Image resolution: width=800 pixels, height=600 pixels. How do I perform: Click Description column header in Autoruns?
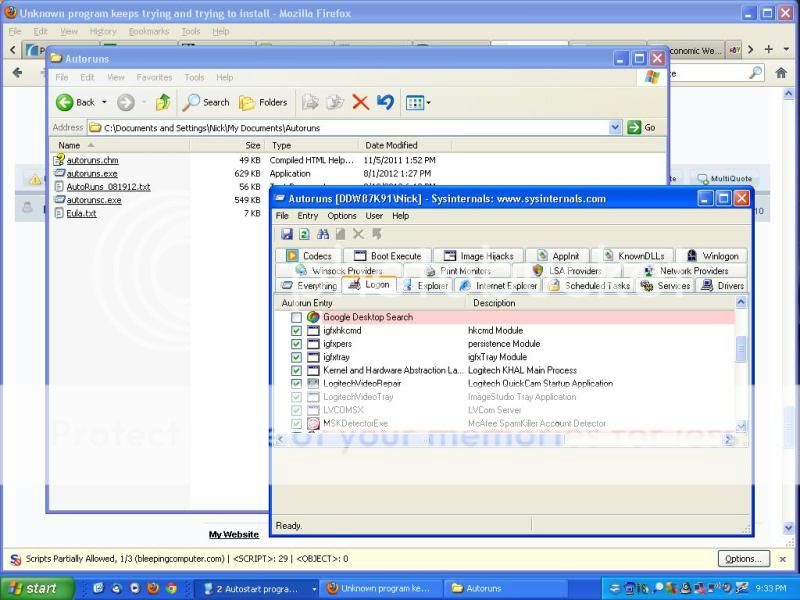coord(601,303)
